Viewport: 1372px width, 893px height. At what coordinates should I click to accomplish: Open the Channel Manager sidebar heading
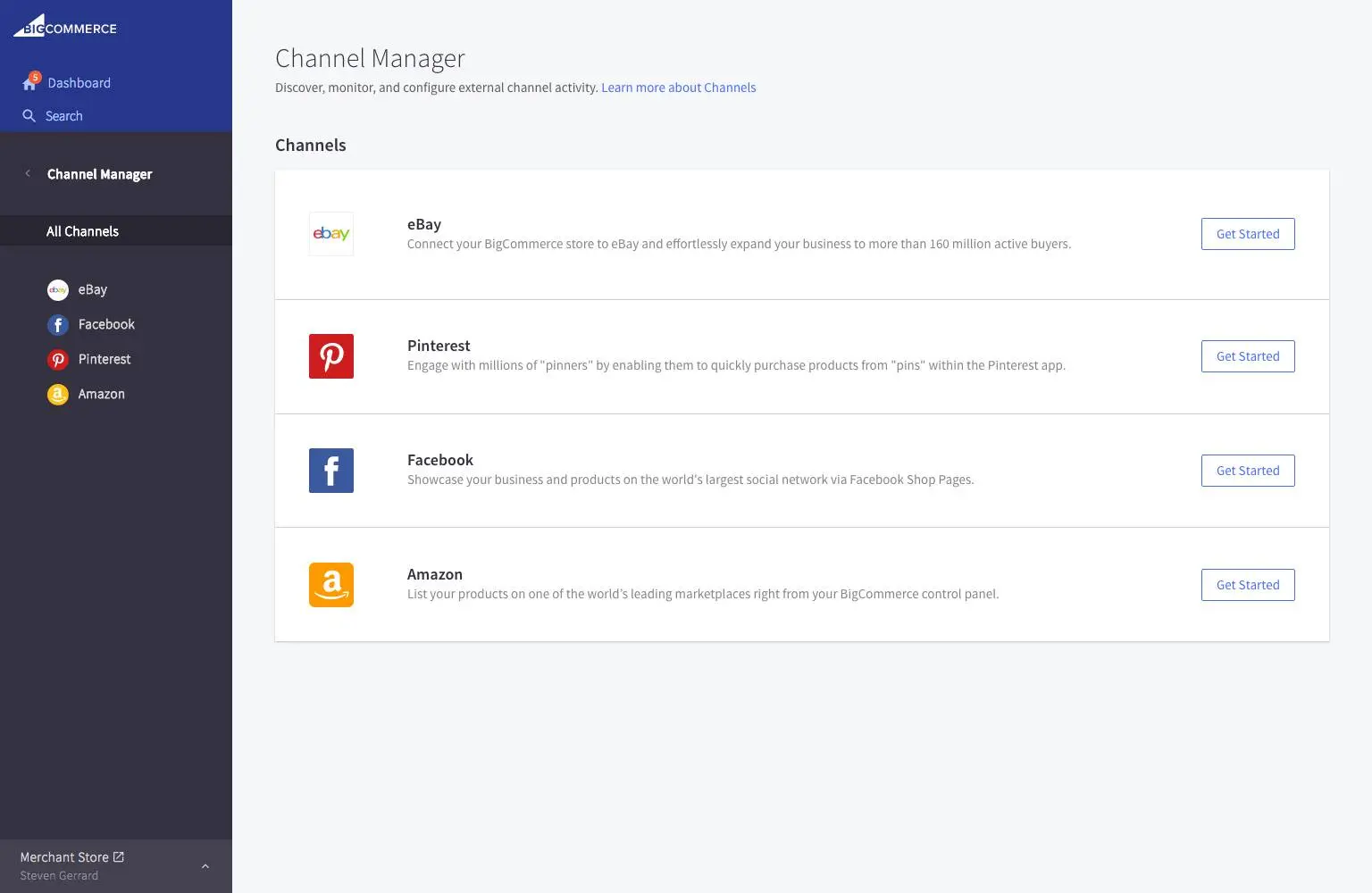click(x=99, y=174)
